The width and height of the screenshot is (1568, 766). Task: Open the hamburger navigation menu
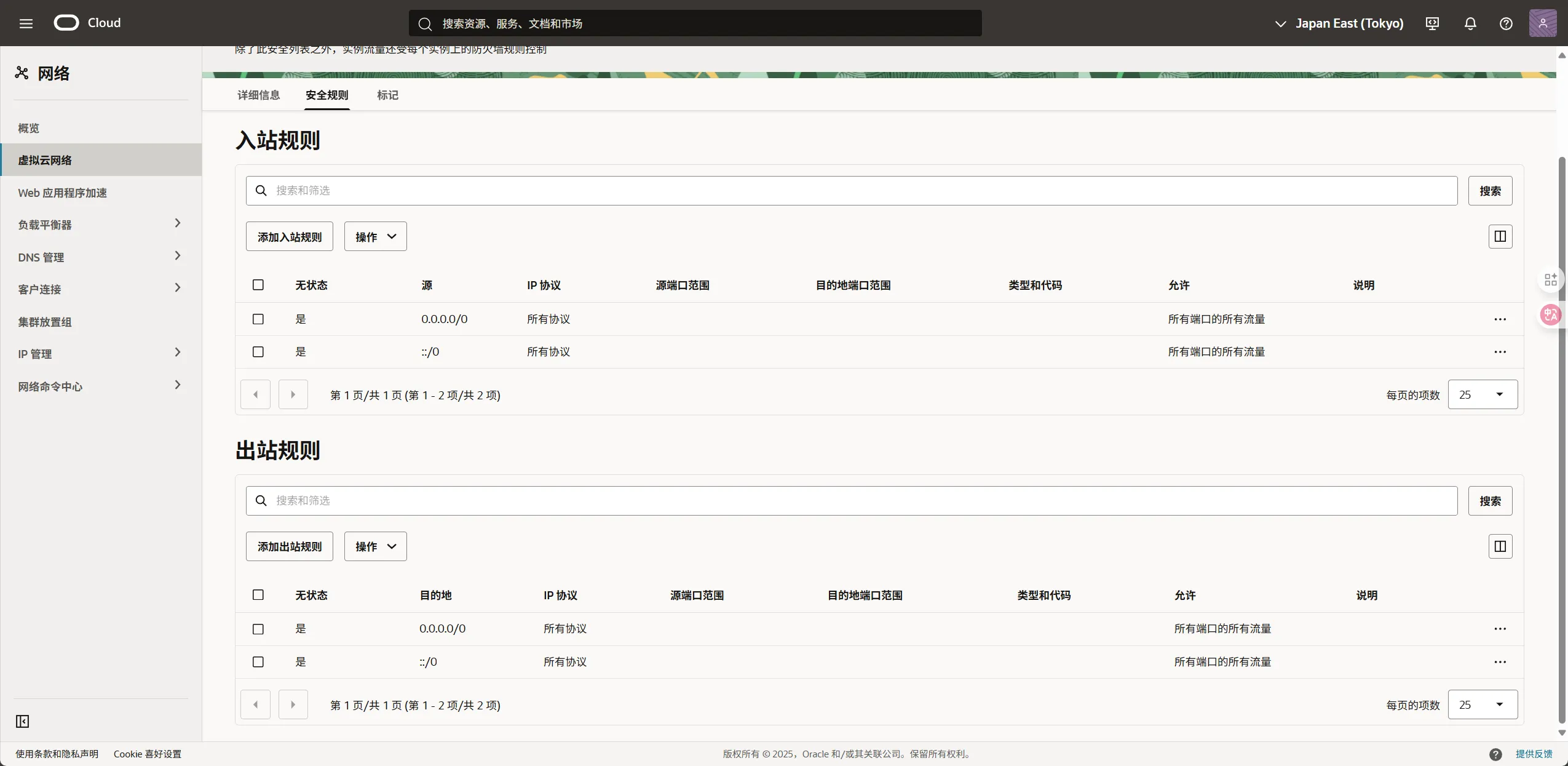26,23
